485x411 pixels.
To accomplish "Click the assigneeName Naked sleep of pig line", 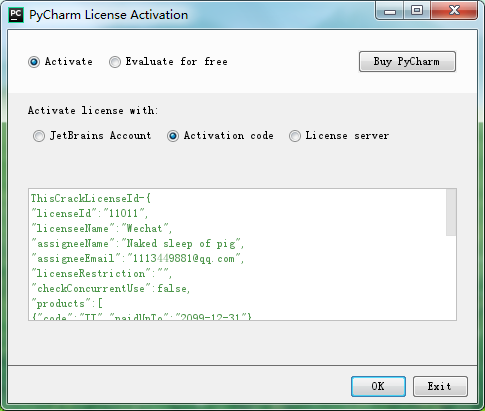I will [x=137, y=244].
